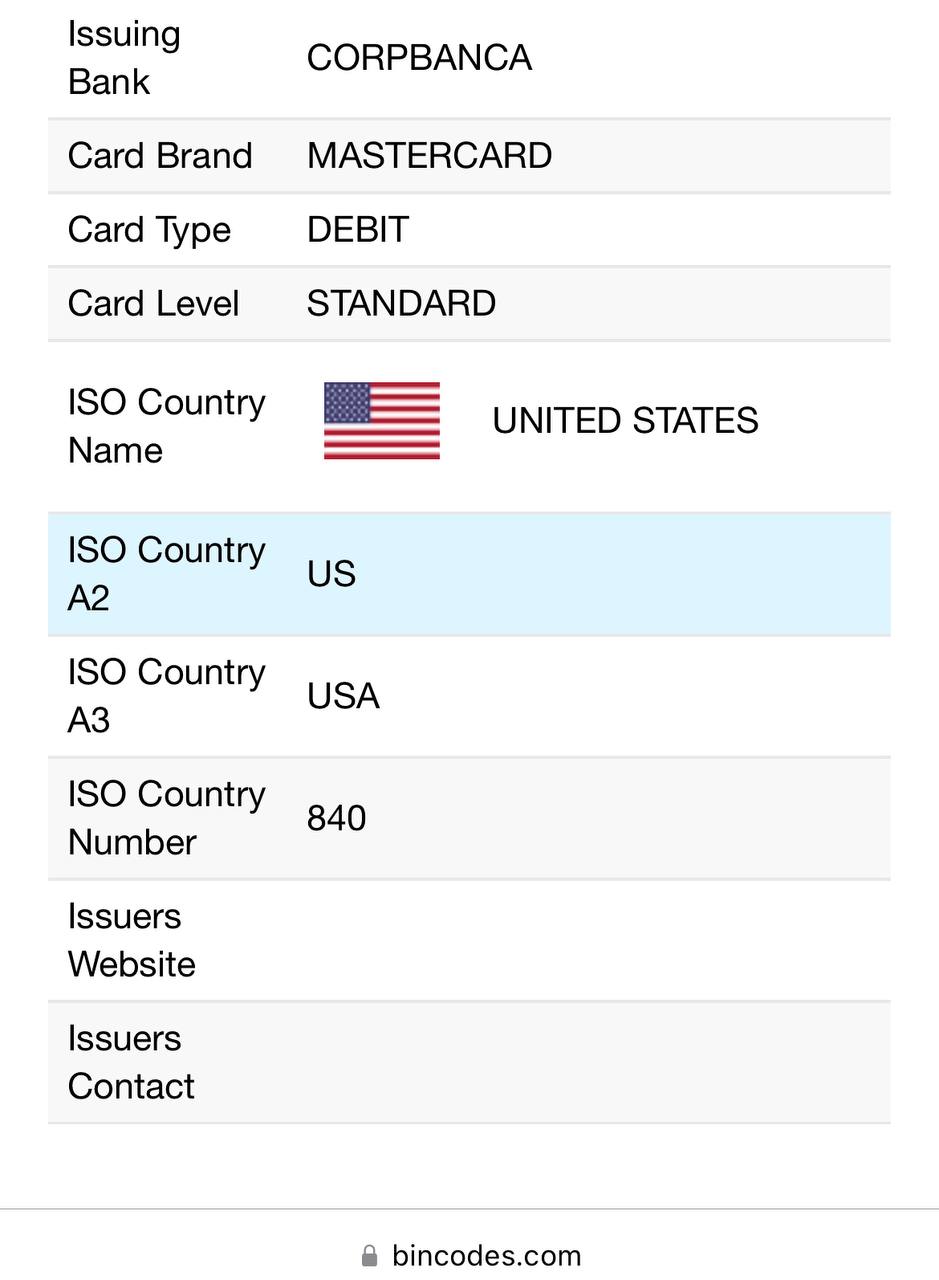Click the bincodes.com address text
The image size is (939, 1280).
[487, 1256]
